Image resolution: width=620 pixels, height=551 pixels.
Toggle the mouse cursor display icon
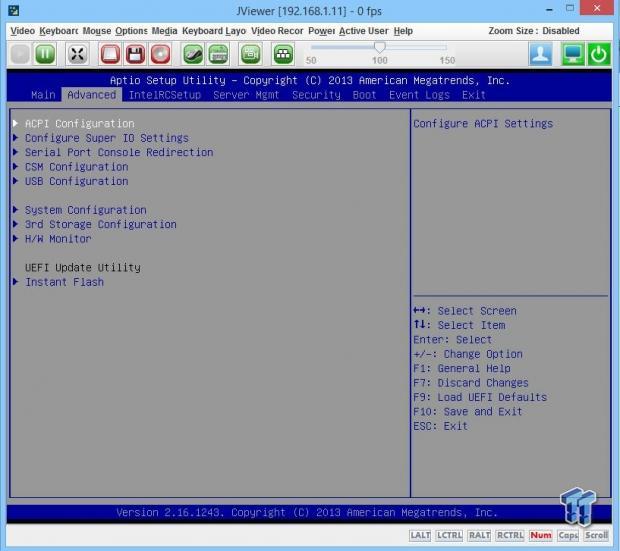pyautogui.click(x=193, y=54)
